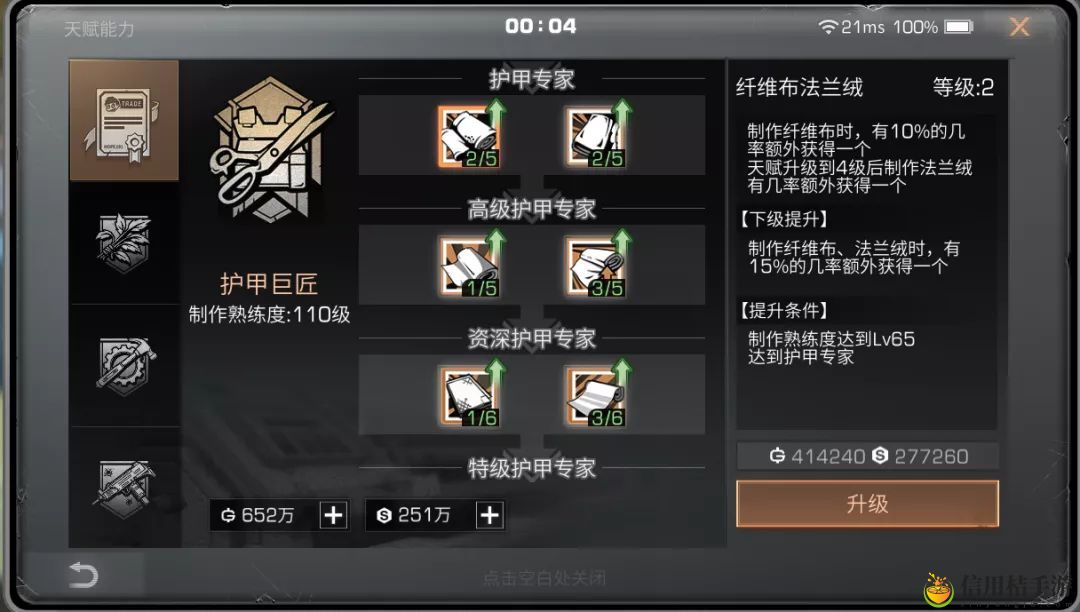This screenshot has height=612, width=1080.
Task: Add currency via plus next to 251万
Action: tap(490, 515)
